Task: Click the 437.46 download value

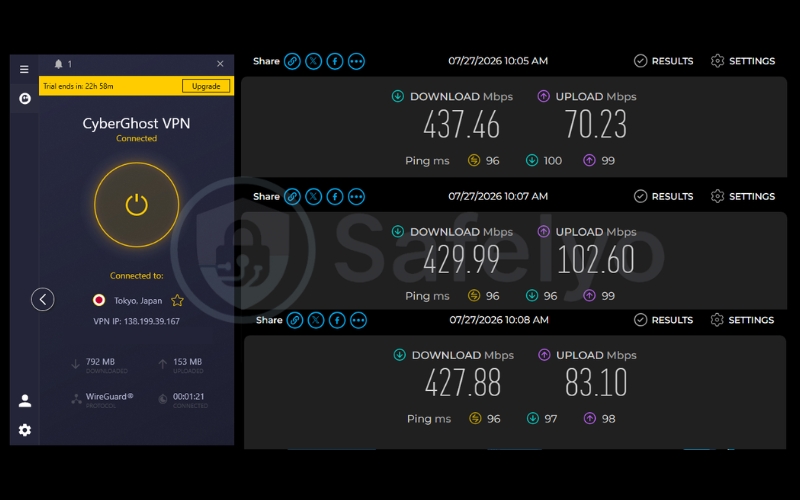Action: pyautogui.click(x=461, y=124)
